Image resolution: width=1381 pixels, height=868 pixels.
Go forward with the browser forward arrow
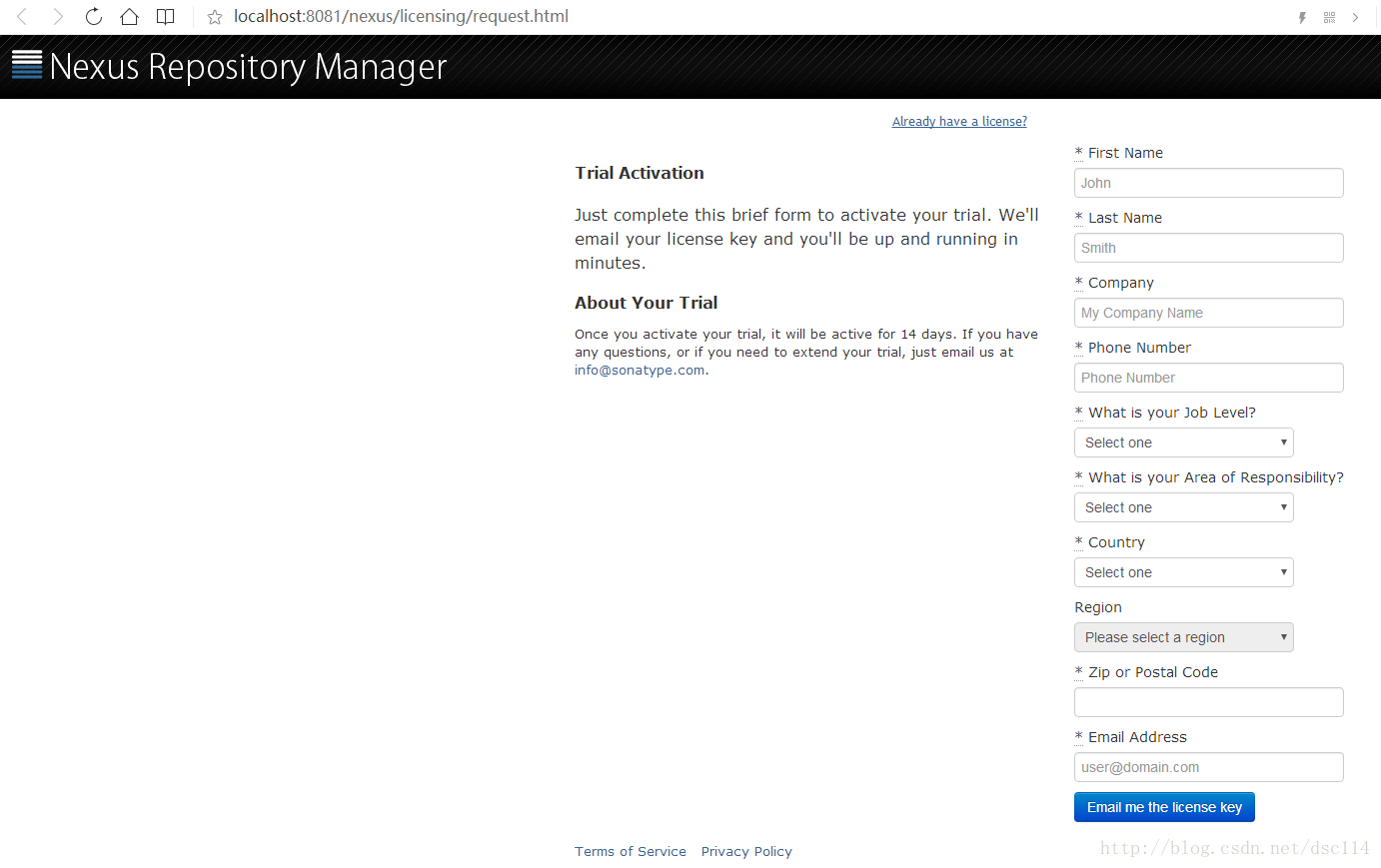(58, 17)
